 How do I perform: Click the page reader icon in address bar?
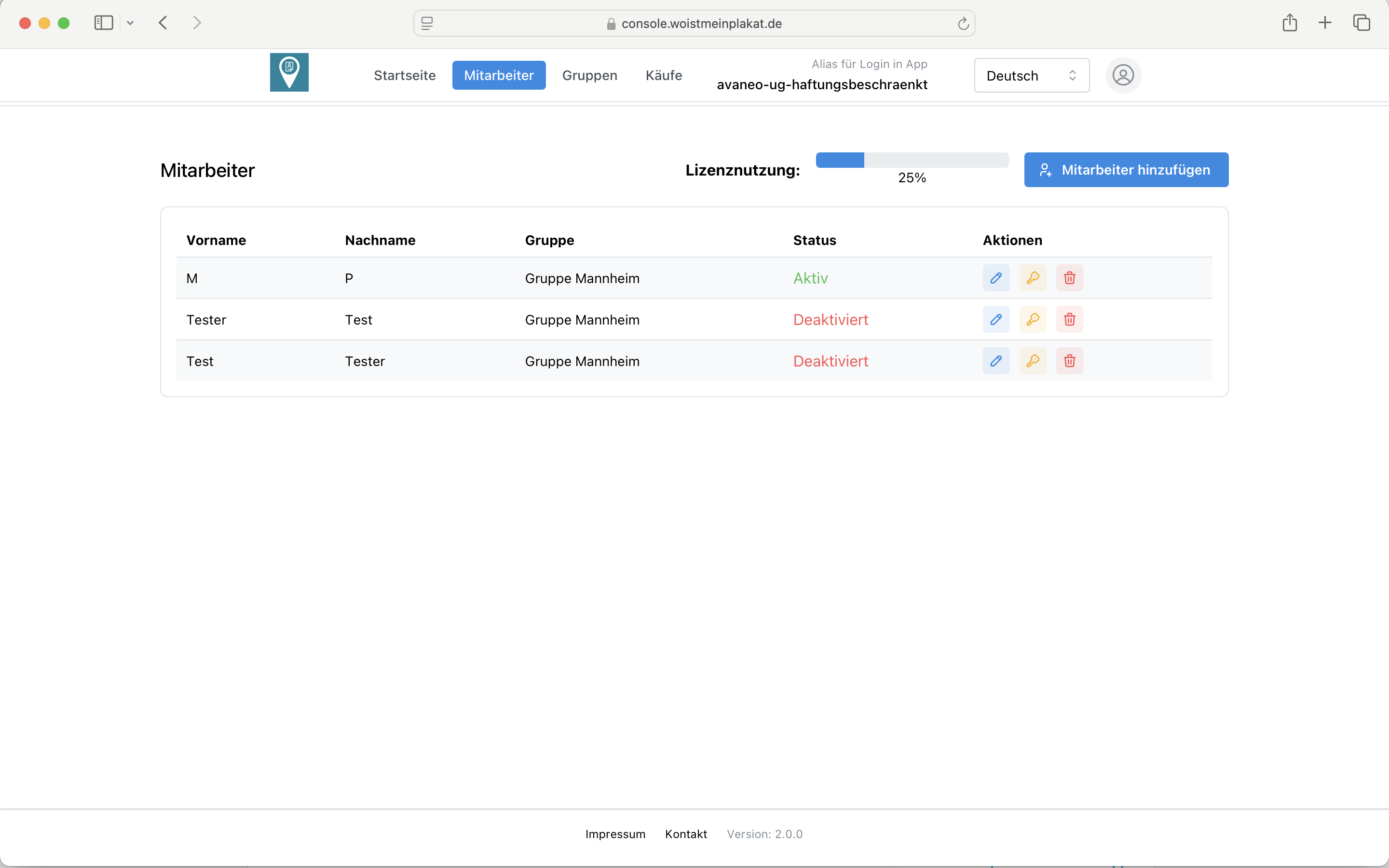(x=427, y=24)
